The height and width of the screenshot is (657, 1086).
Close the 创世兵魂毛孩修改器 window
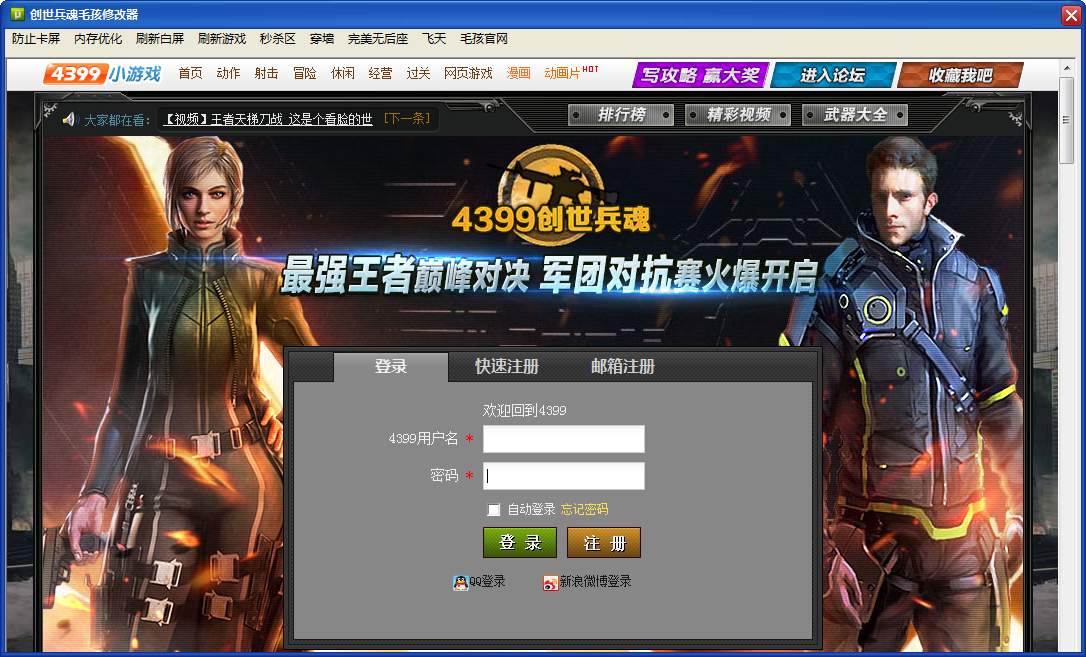click(x=1071, y=15)
